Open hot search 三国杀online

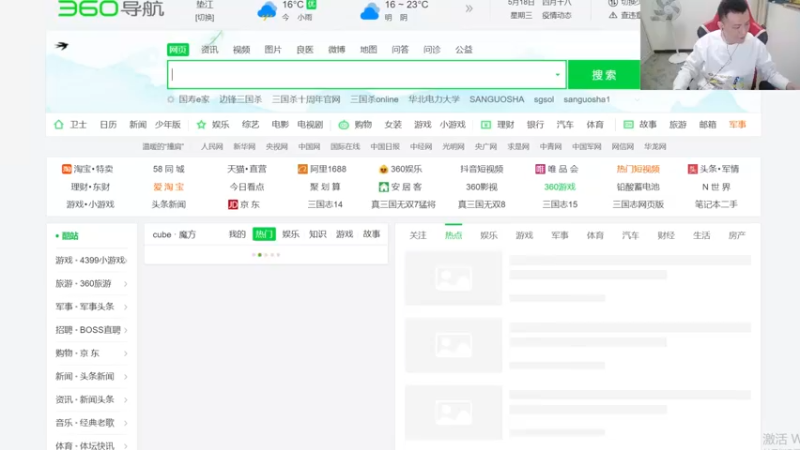click(x=374, y=99)
